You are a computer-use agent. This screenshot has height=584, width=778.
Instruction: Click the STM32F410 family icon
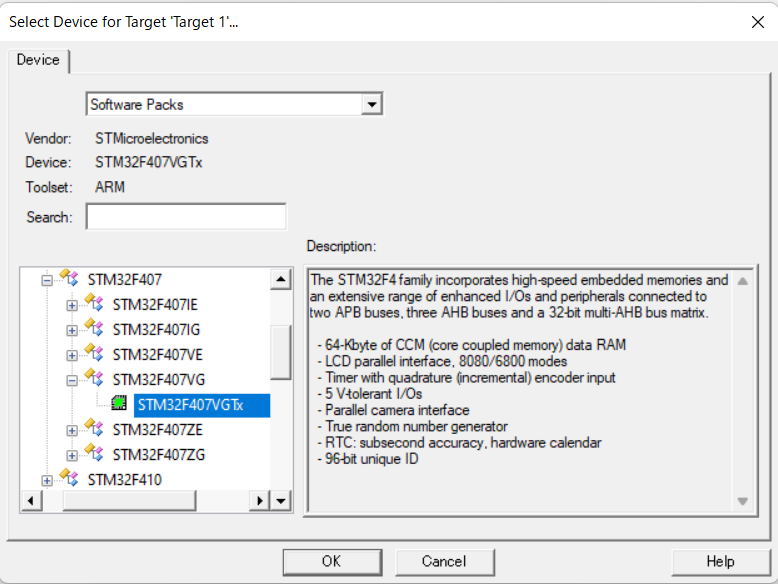tap(69, 478)
